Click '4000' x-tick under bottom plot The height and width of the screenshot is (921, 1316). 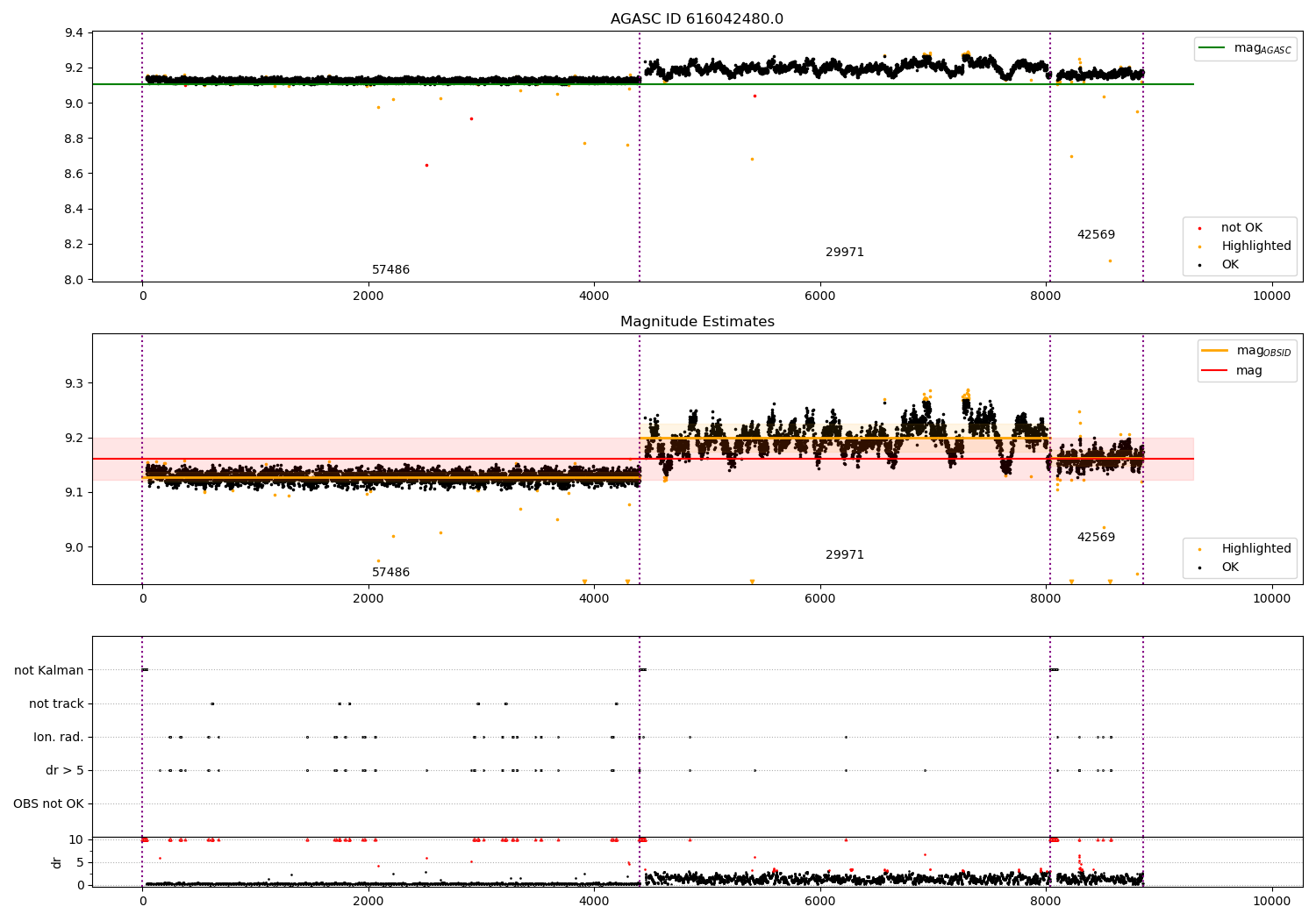click(x=594, y=902)
